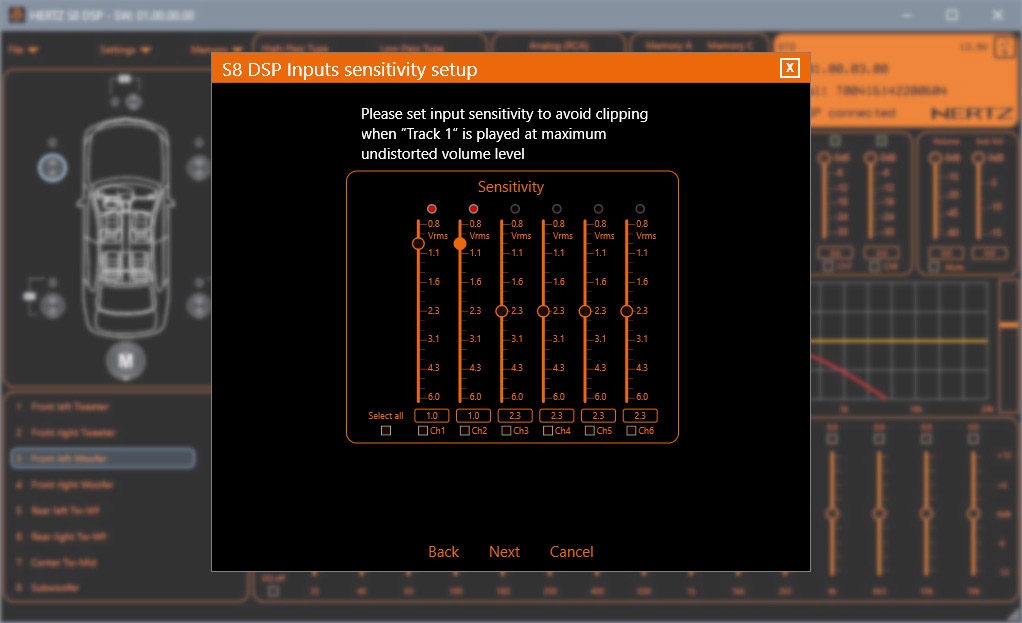Click the Ch2 sensitivity value box

tap(473, 415)
